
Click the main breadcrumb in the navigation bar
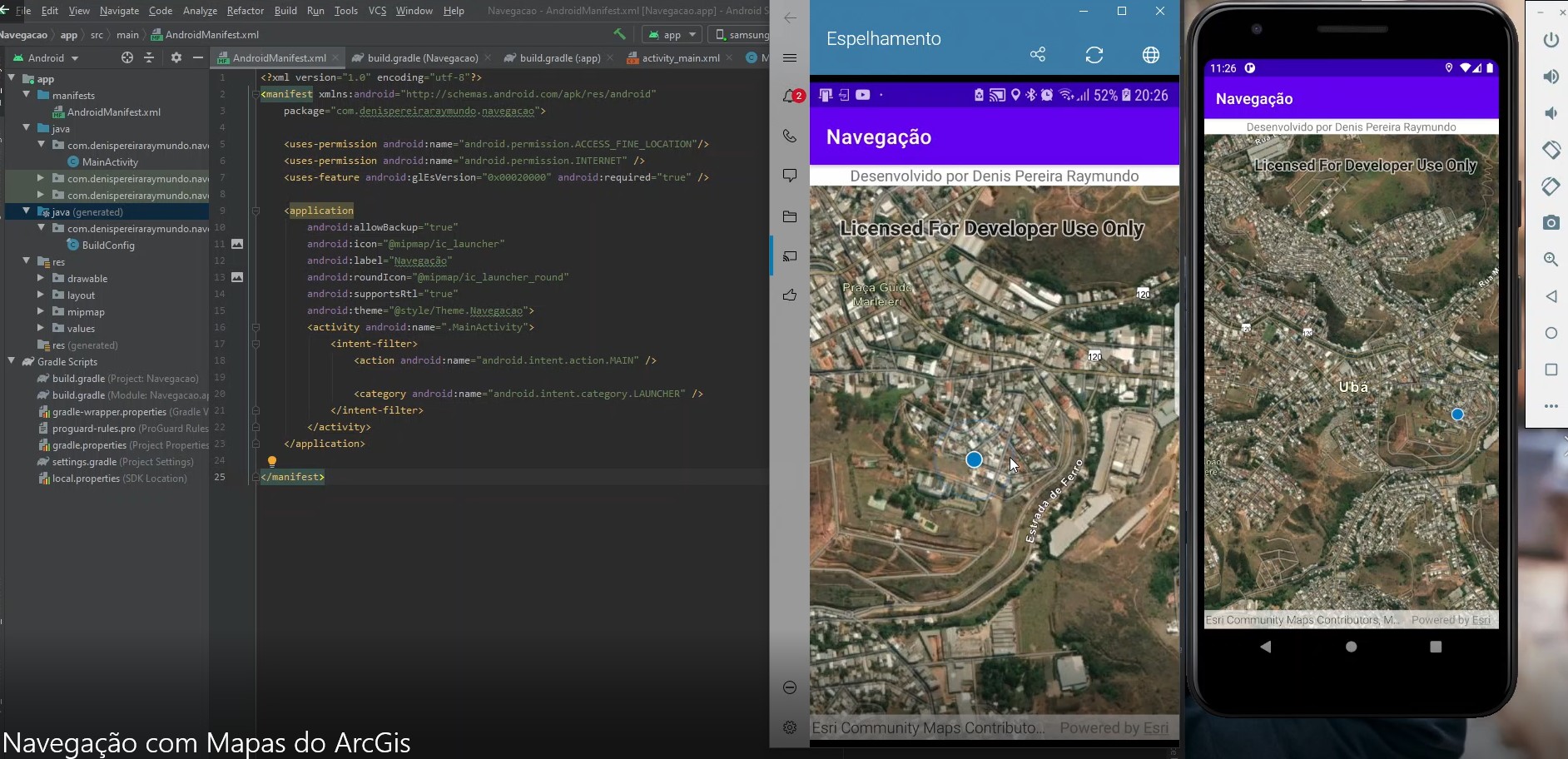(x=127, y=35)
